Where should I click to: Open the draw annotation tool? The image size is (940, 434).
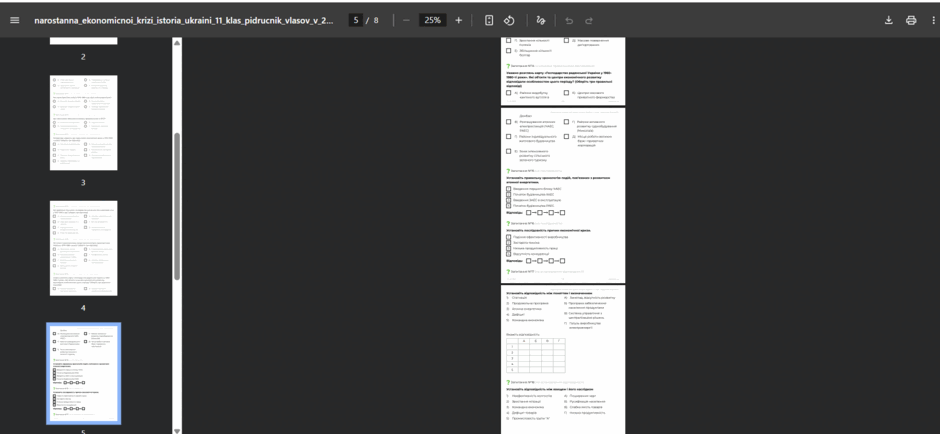click(541, 20)
